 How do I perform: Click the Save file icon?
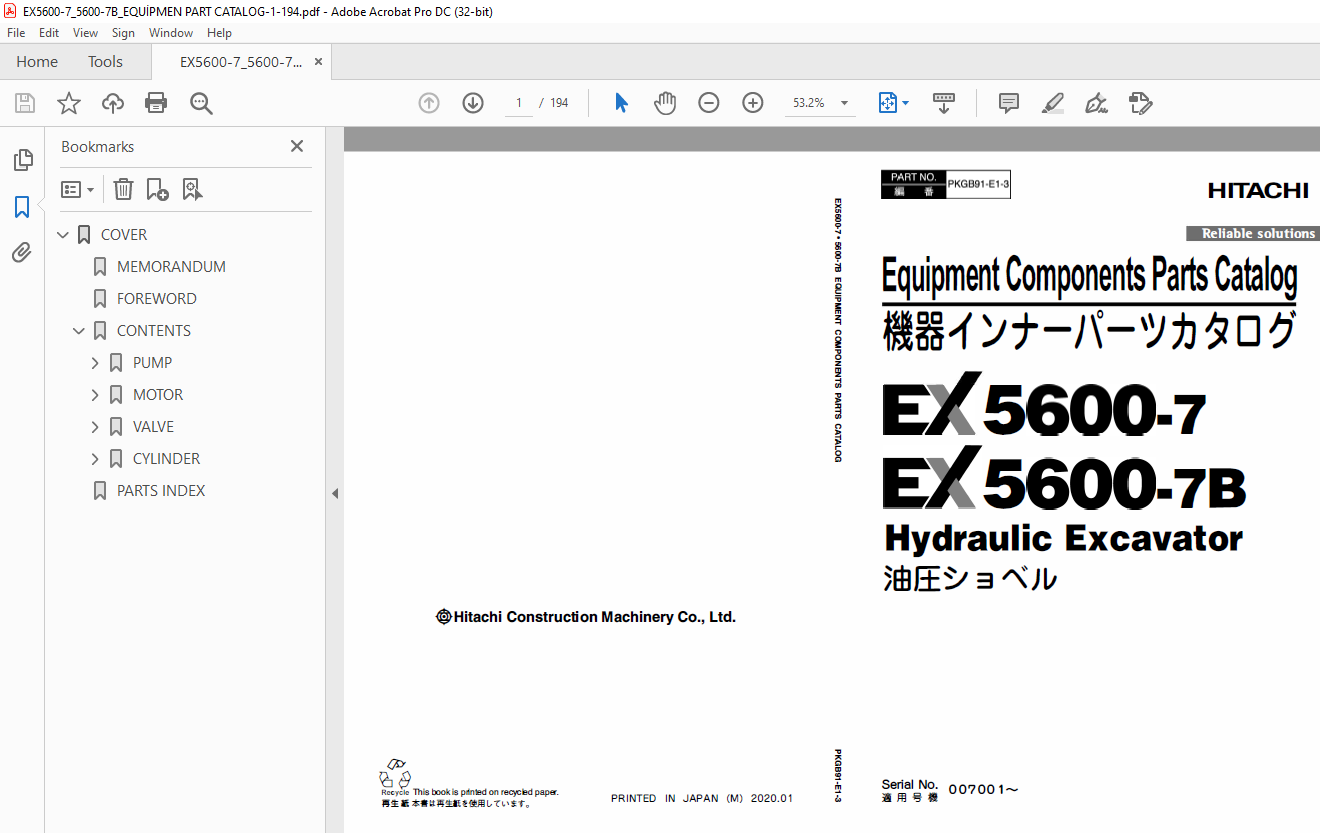25,103
